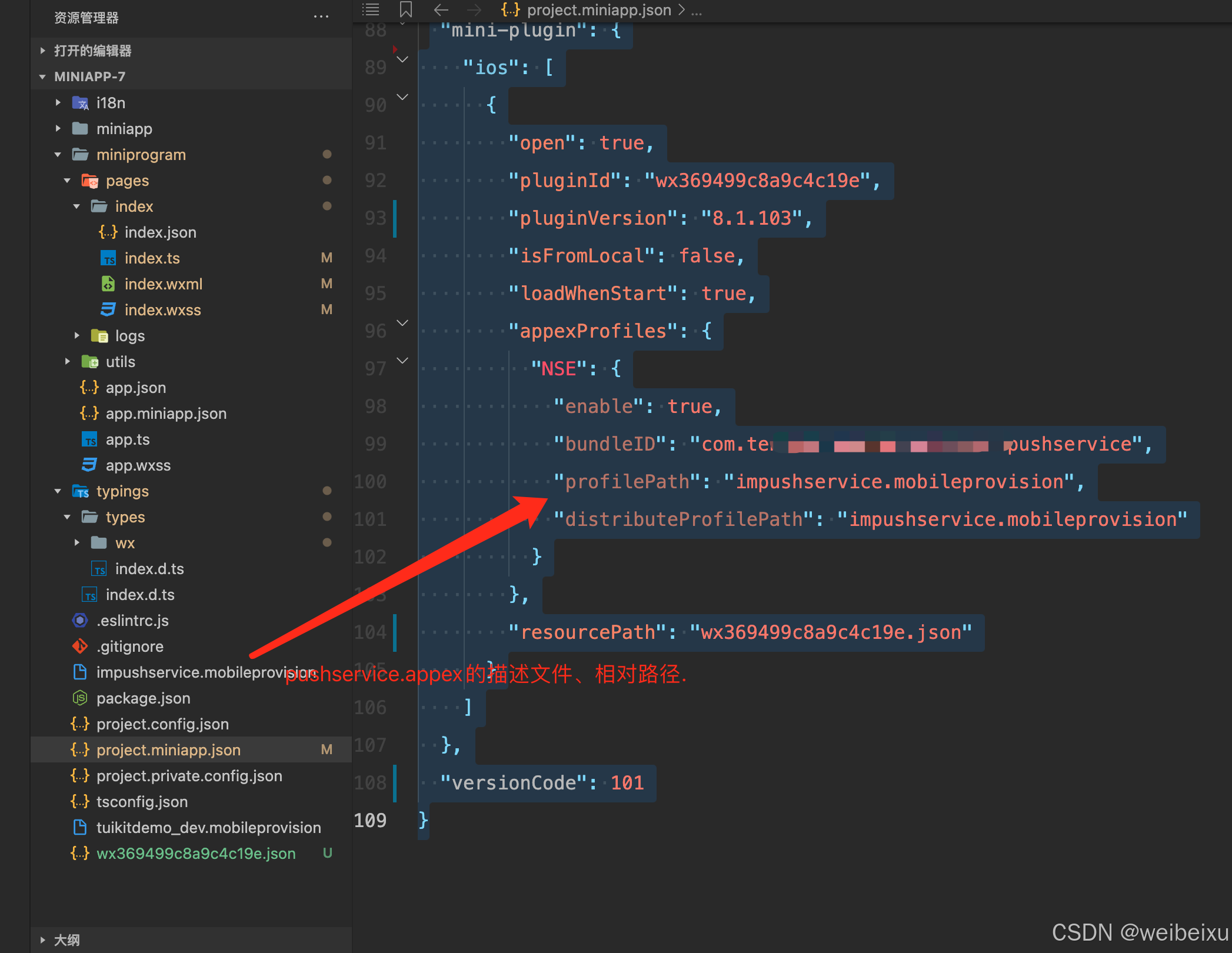Image resolution: width=1232 pixels, height=953 pixels.
Task: Click the TypeScript icon of index.ts
Action: coord(108,258)
